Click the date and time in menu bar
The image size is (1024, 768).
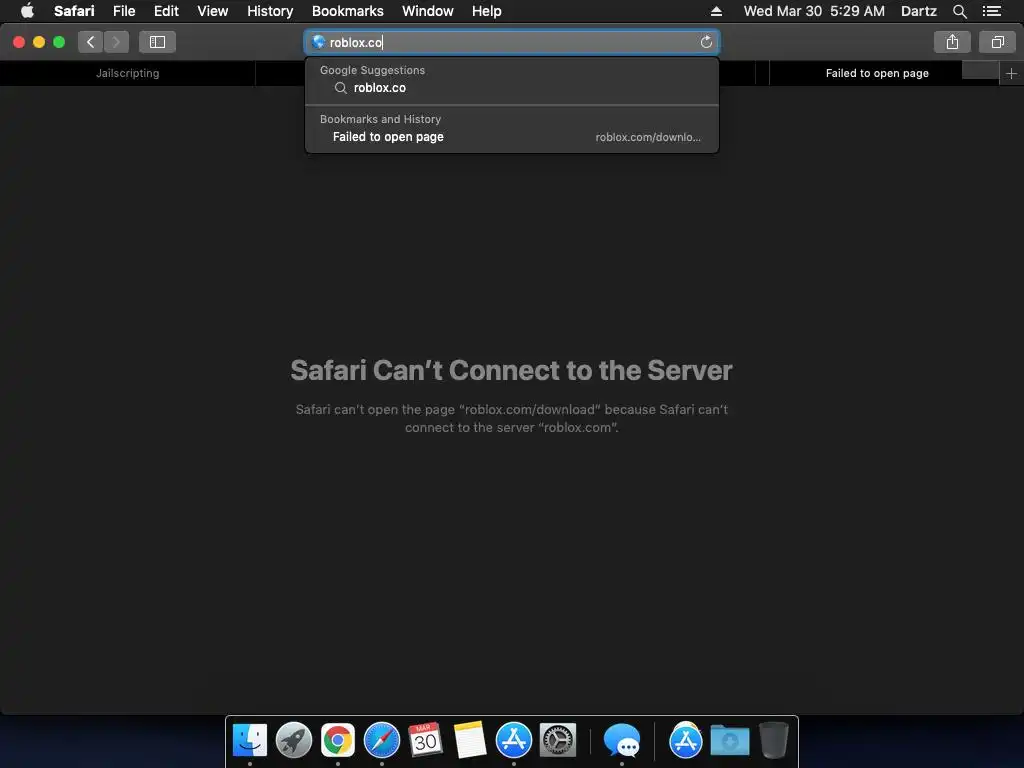click(x=814, y=11)
